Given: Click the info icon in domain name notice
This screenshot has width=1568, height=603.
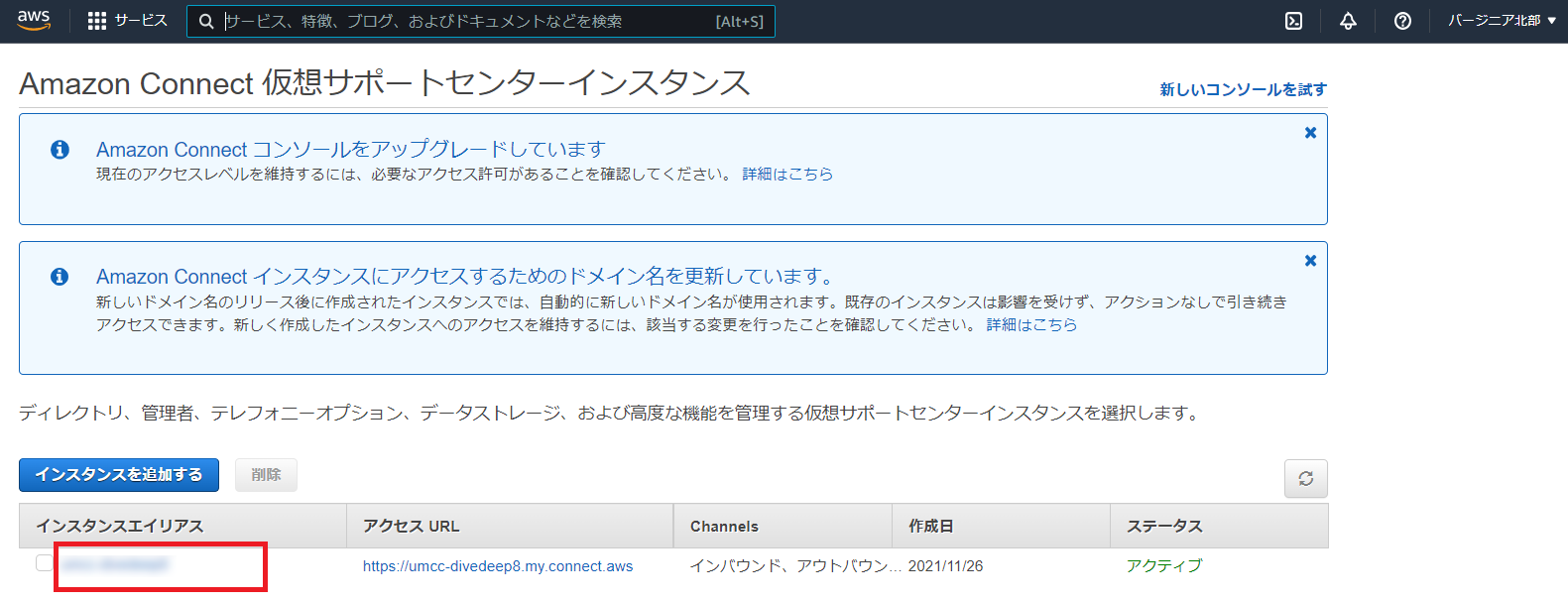Looking at the screenshot, I should pos(60,276).
